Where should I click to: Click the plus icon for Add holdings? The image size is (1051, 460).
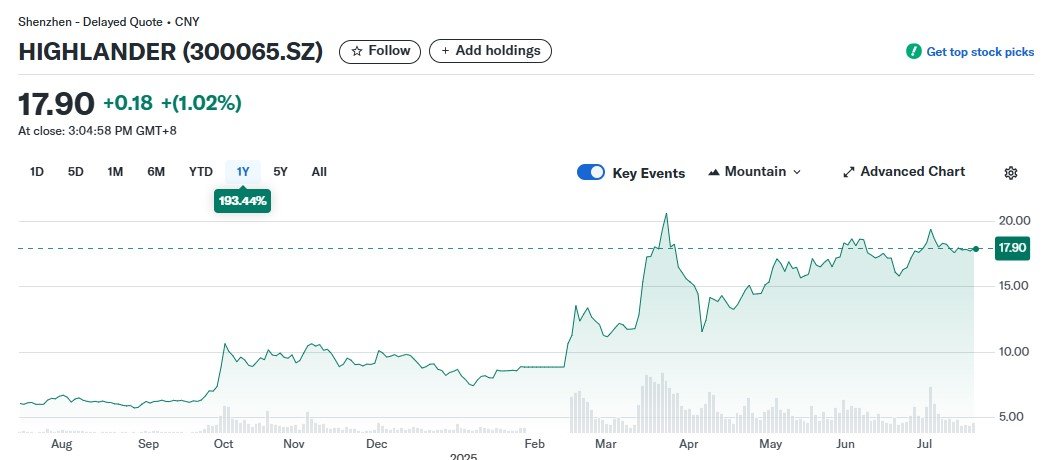445,51
